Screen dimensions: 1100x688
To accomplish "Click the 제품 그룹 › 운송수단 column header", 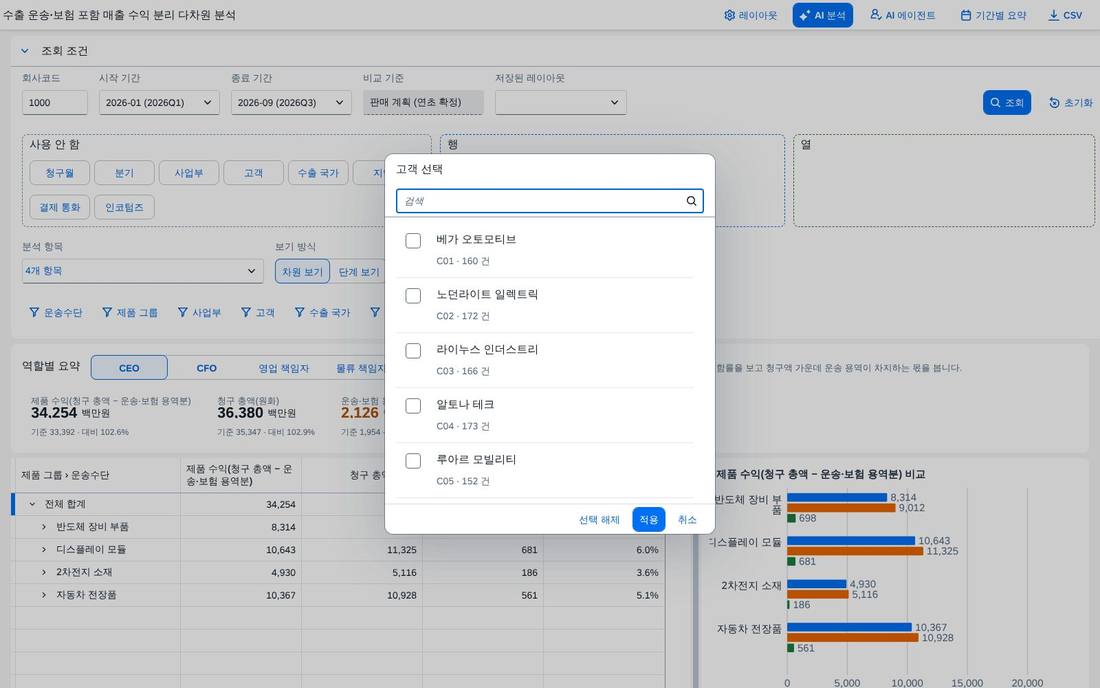I will [96, 475].
